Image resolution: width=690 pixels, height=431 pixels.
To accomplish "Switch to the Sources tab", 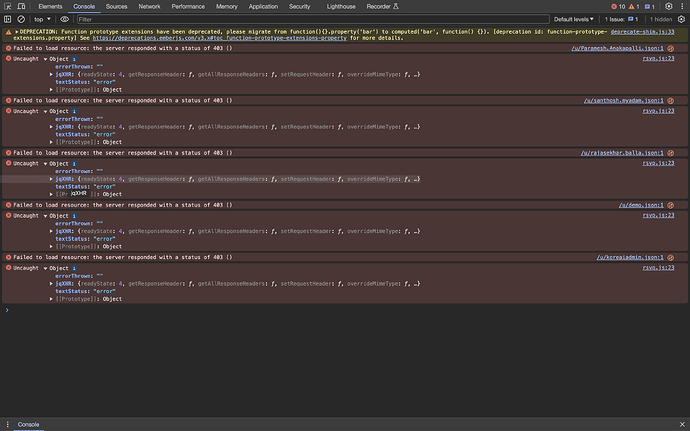I will pos(116,7).
